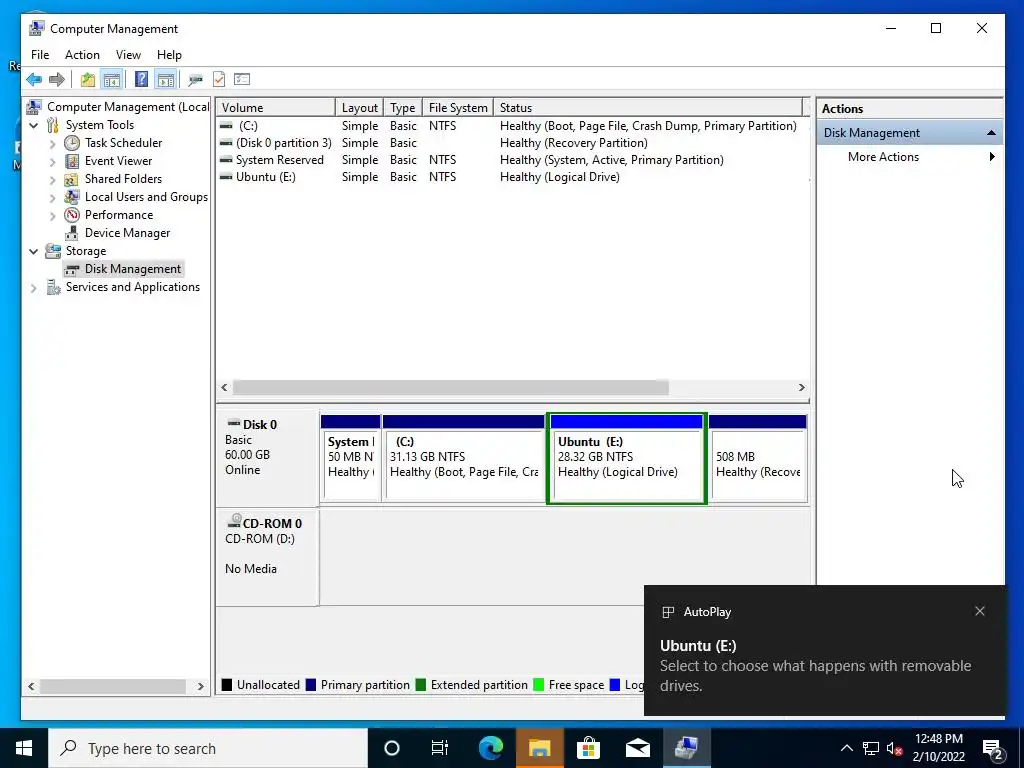1024x768 pixels.
Task: Select the Ubuntu (E:) 28.32 GB partition block
Action: coord(627,458)
